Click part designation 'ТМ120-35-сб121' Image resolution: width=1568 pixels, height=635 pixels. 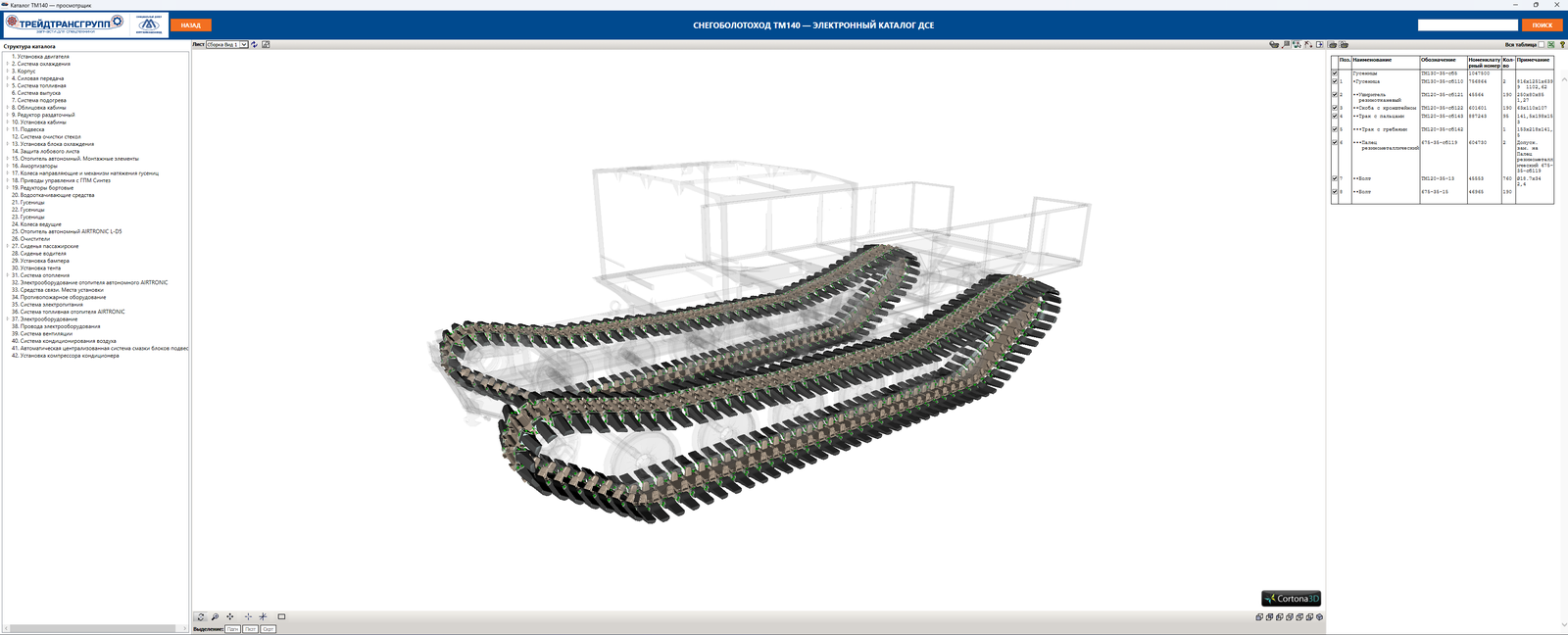pos(1443,95)
